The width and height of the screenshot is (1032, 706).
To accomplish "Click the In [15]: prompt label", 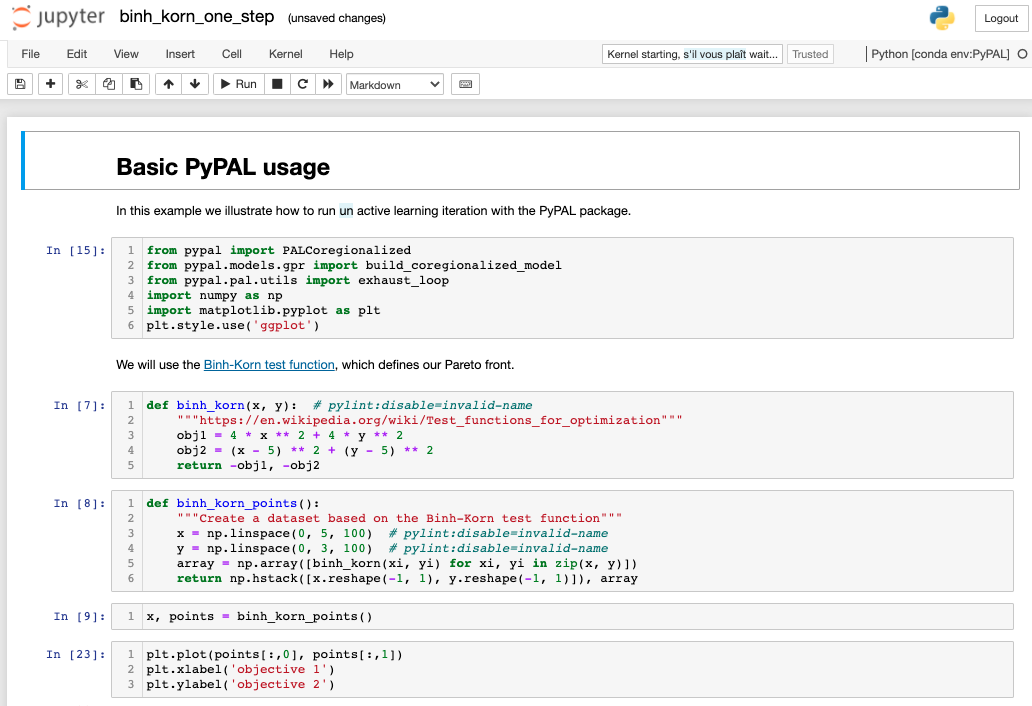I will coord(76,250).
